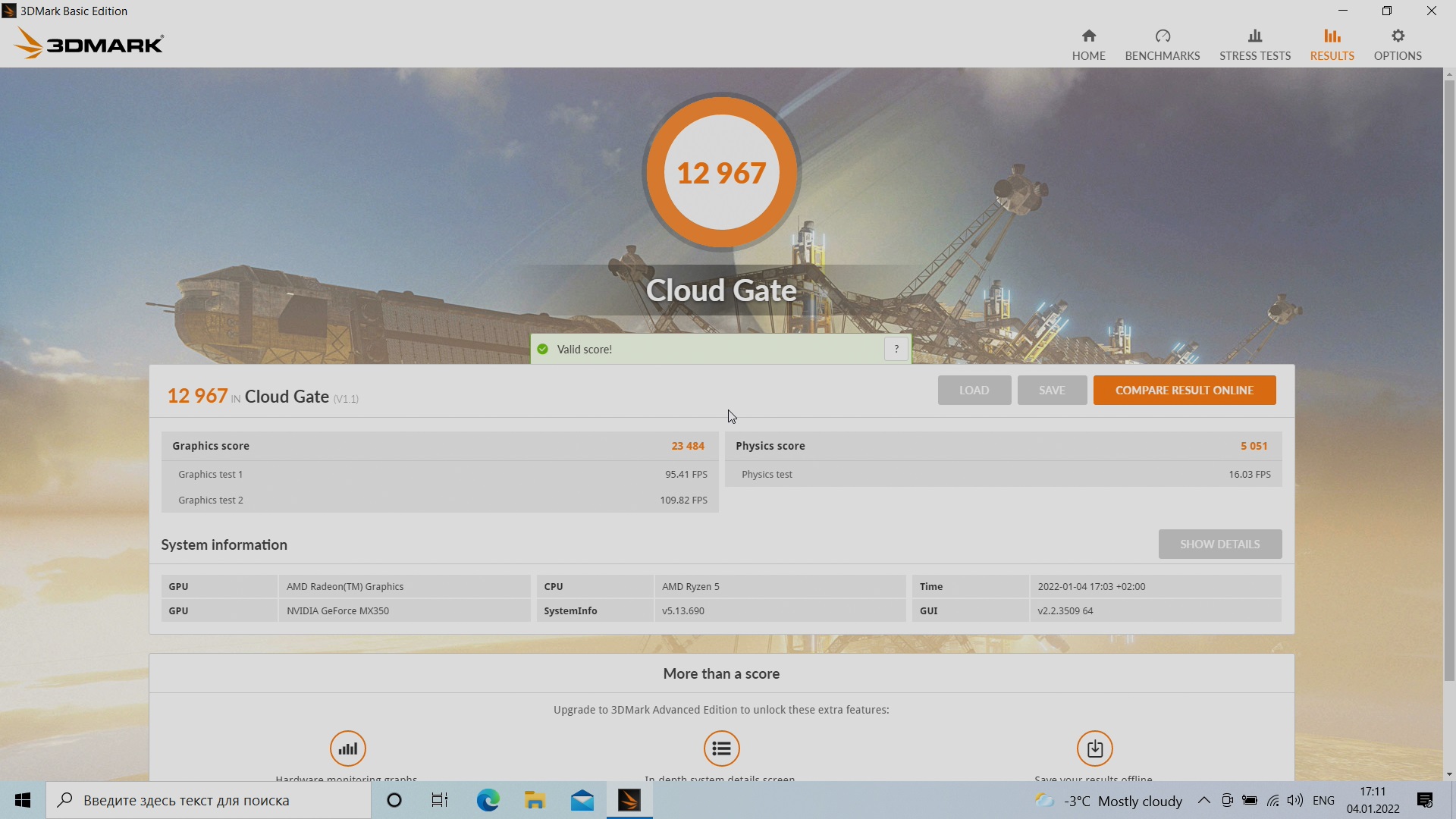Open Task View on the taskbar
The width and height of the screenshot is (1456, 819).
click(x=439, y=800)
